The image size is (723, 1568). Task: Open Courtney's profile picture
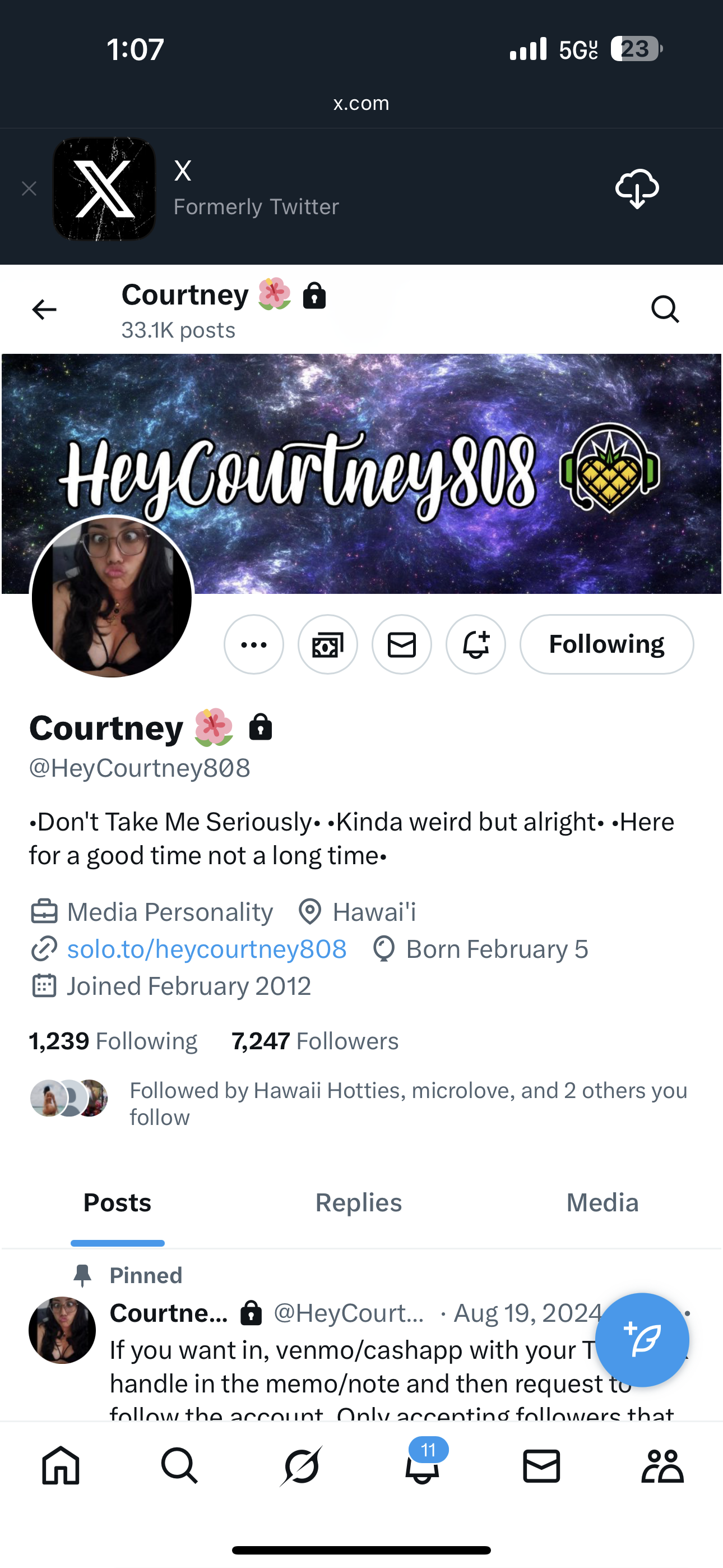pyautogui.click(x=112, y=597)
